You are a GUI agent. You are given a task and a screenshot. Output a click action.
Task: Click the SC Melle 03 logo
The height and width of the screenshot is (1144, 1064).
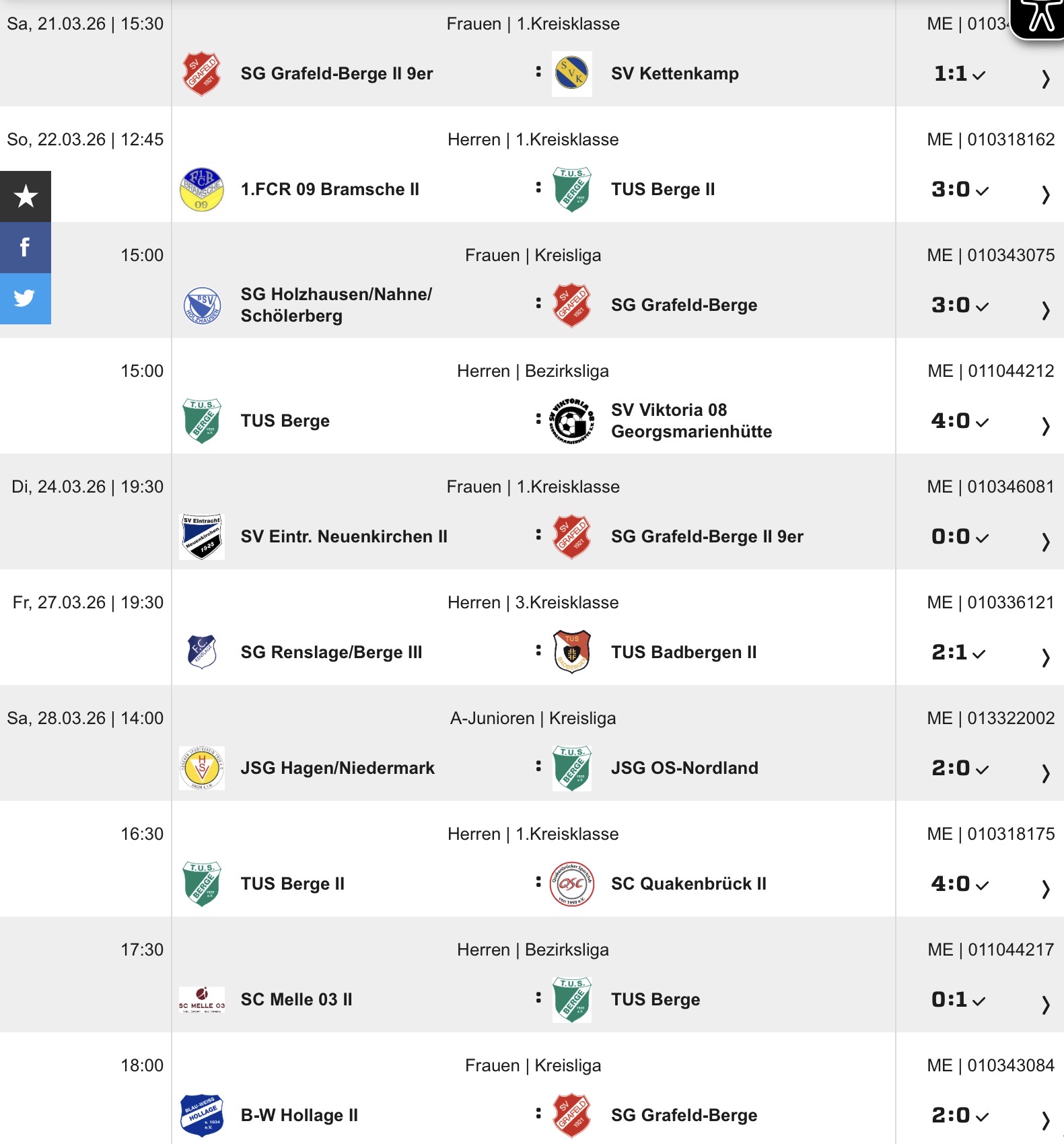tap(202, 999)
